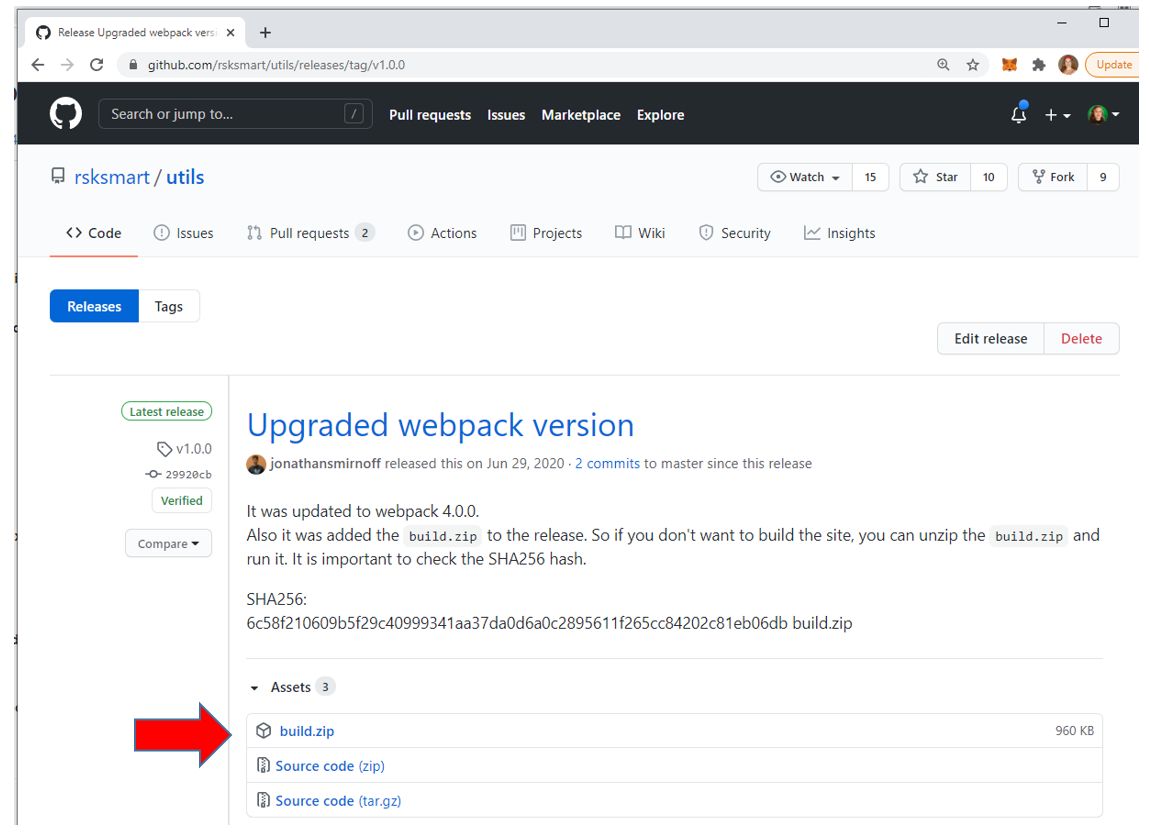Download the build.zip asset
This screenshot has width=1149, height=838.
click(x=307, y=731)
